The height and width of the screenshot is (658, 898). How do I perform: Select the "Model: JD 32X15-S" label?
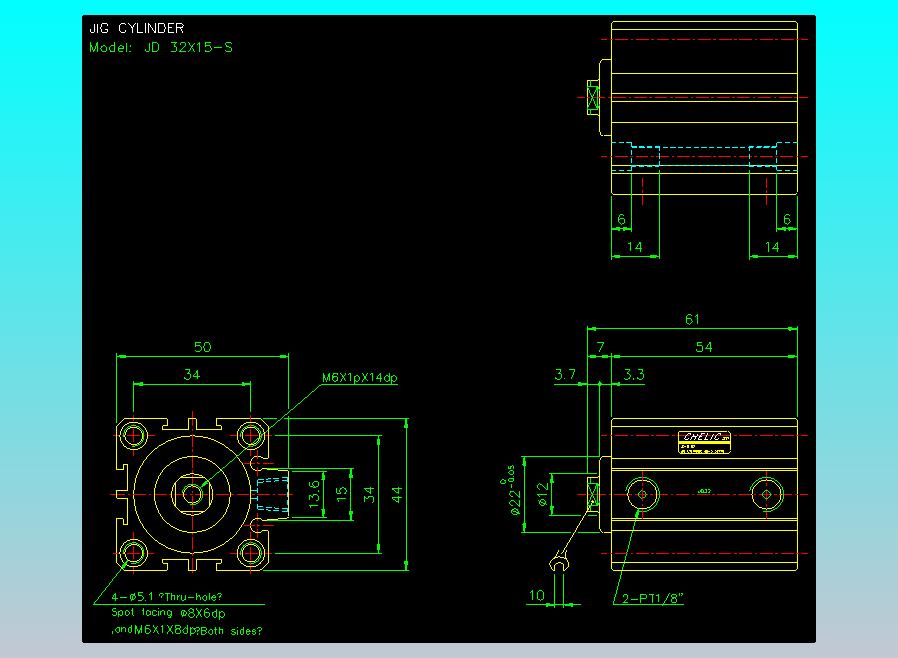161,48
